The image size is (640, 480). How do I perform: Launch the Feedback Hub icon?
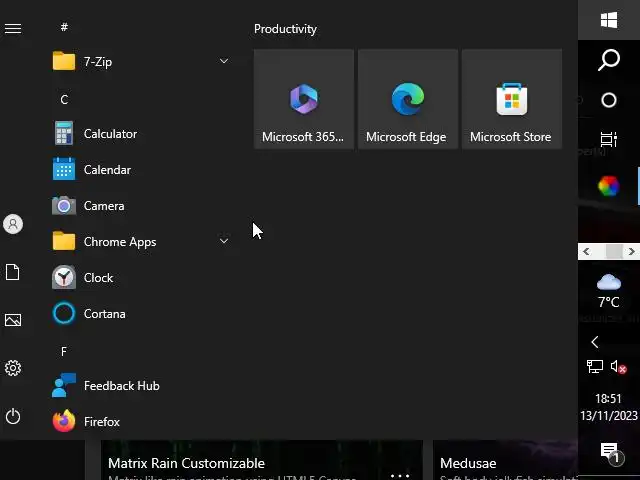(x=64, y=385)
